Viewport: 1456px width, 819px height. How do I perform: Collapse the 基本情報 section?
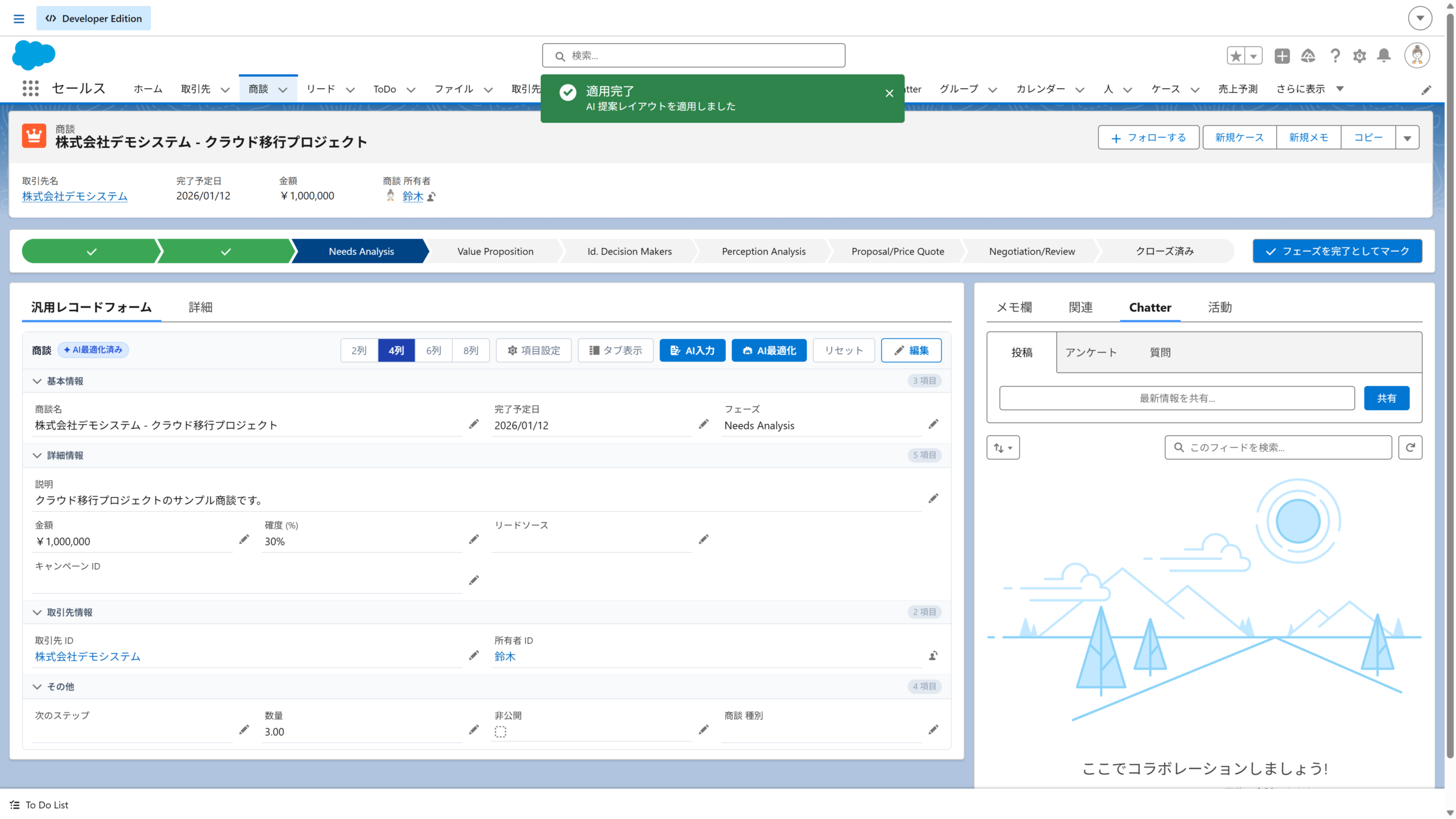click(38, 381)
